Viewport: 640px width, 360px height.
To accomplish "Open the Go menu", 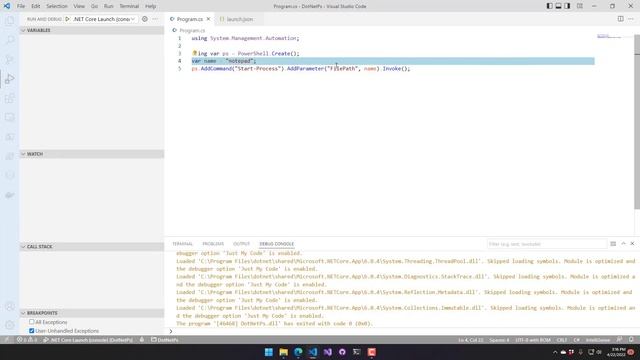I will click(x=94, y=6).
